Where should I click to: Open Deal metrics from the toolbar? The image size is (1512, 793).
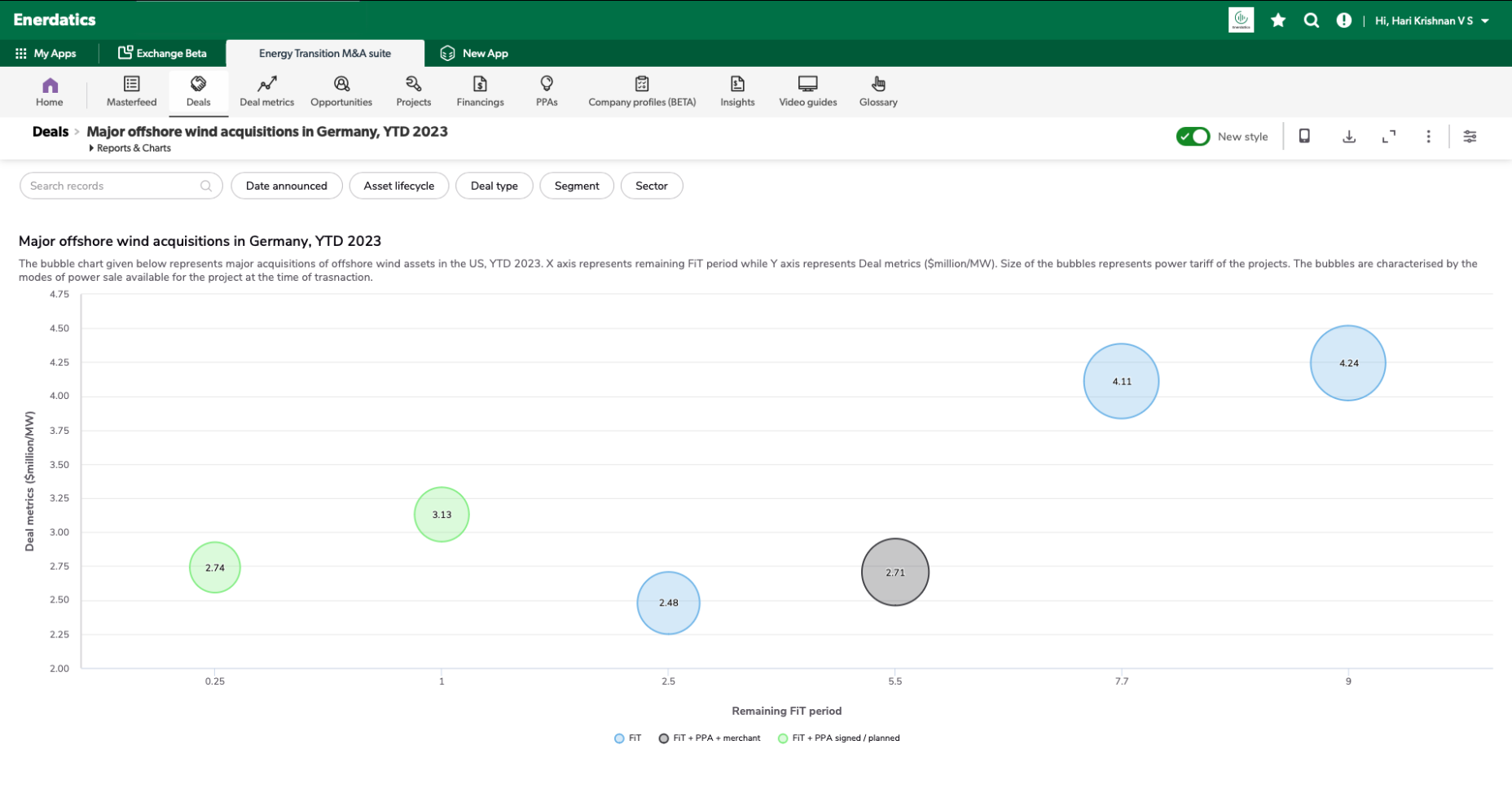click(266, 91)
